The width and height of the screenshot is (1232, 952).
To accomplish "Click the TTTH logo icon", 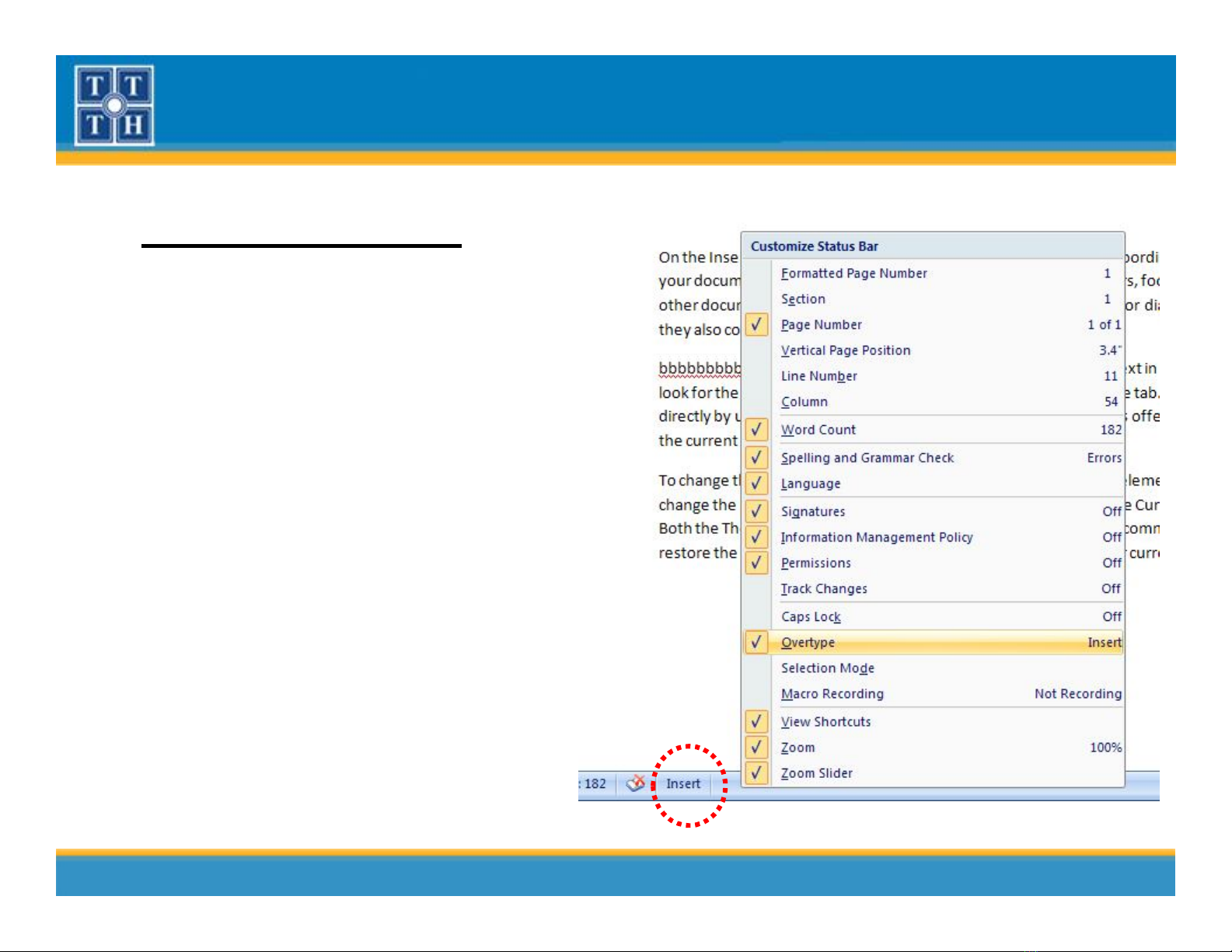I will [x=114, y=106].
